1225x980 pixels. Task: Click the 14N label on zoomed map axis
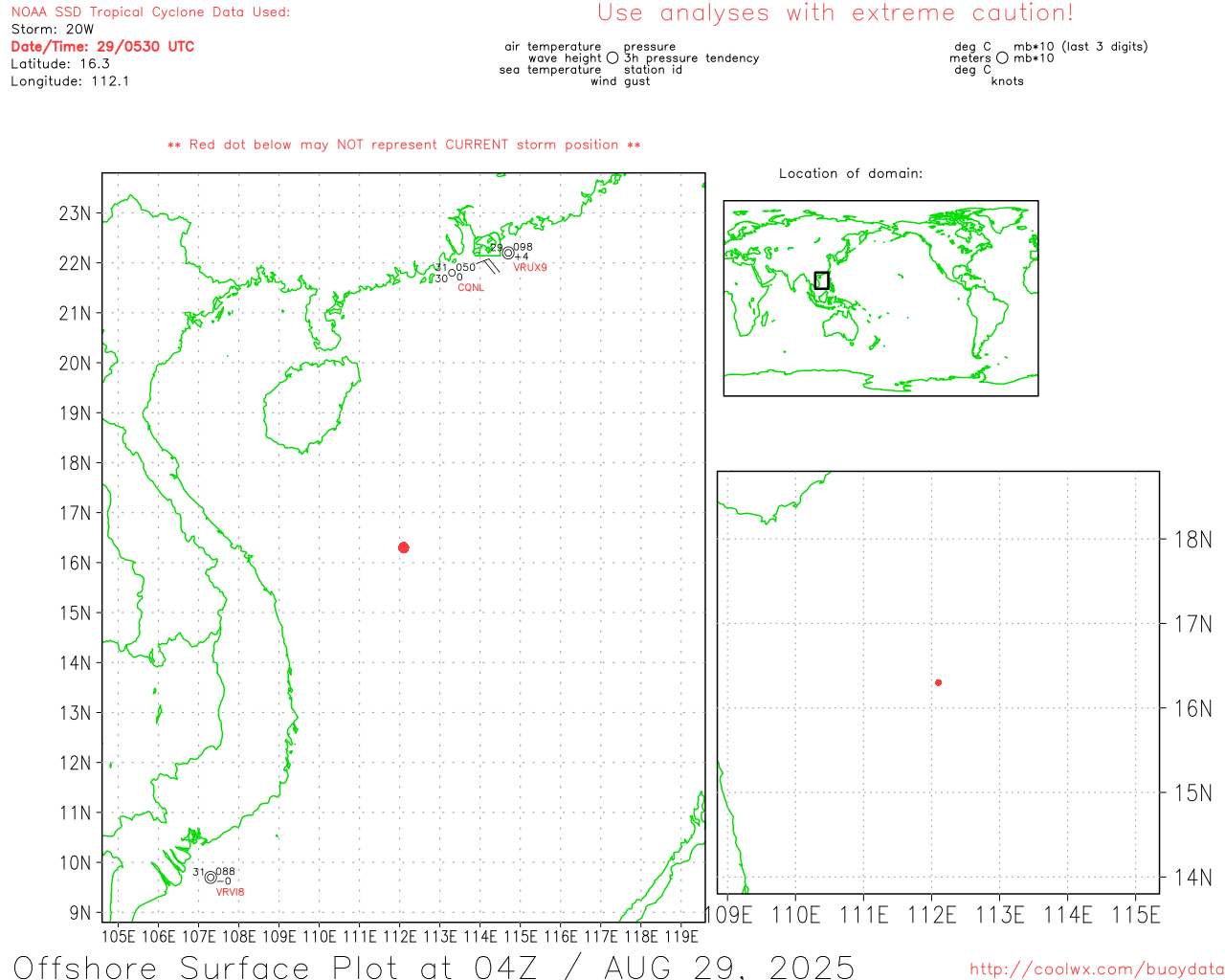1192,878
